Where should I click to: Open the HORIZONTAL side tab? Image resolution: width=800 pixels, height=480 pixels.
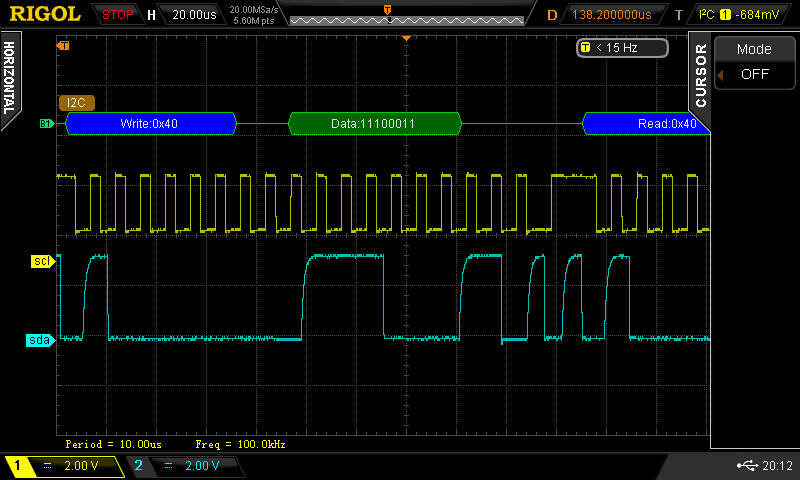click(9, 78)
